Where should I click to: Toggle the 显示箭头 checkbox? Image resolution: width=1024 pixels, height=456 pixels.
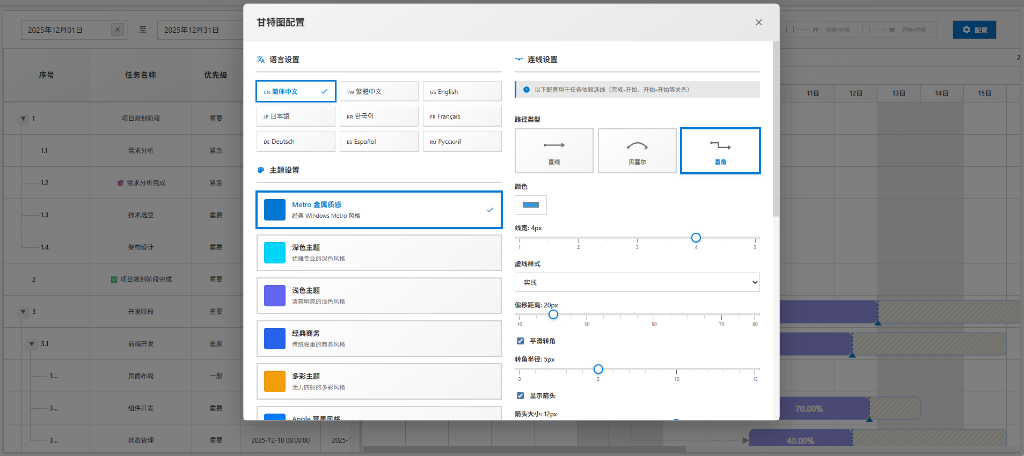pos(520,396)
